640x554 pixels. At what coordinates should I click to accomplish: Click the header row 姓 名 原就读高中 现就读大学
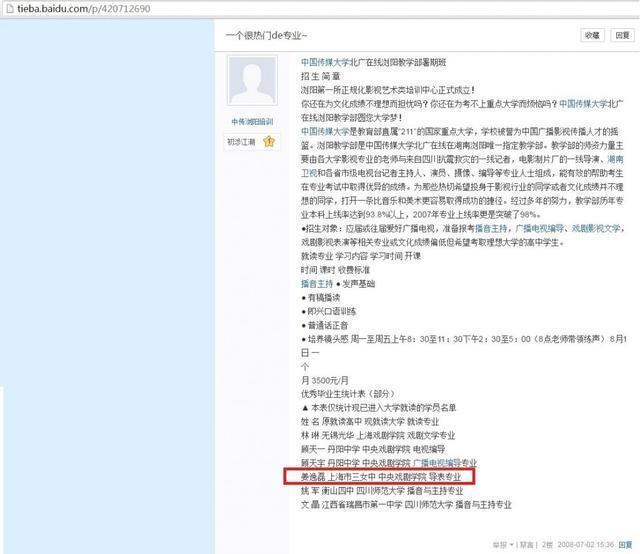coord(370,422)
